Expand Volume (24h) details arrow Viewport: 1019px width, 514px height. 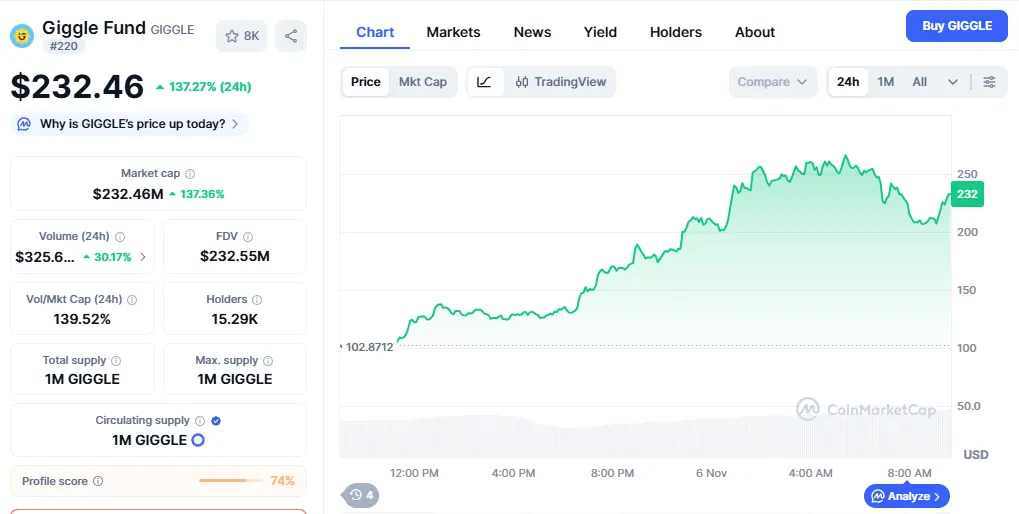(x=142, y=257)
